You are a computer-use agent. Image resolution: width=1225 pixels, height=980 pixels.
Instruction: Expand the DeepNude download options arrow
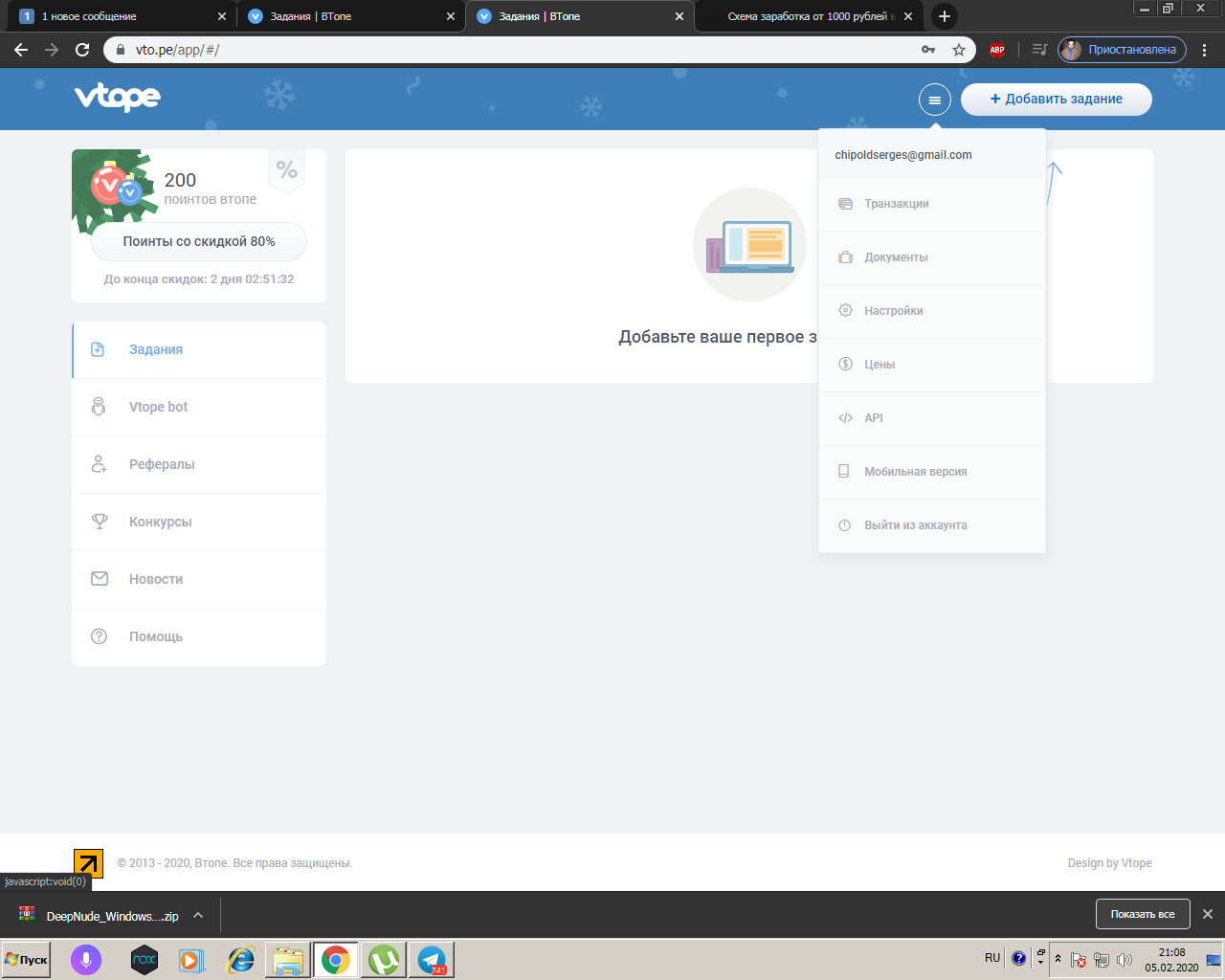(198, 915)
